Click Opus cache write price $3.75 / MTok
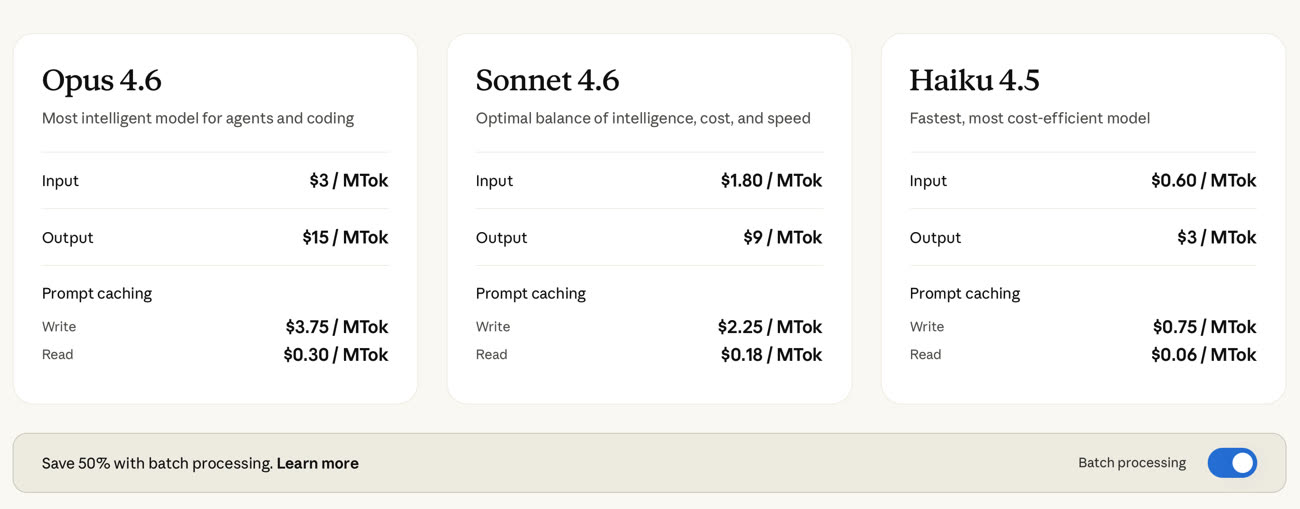This screenshot has height=509, width=1300. coord(336,327)
